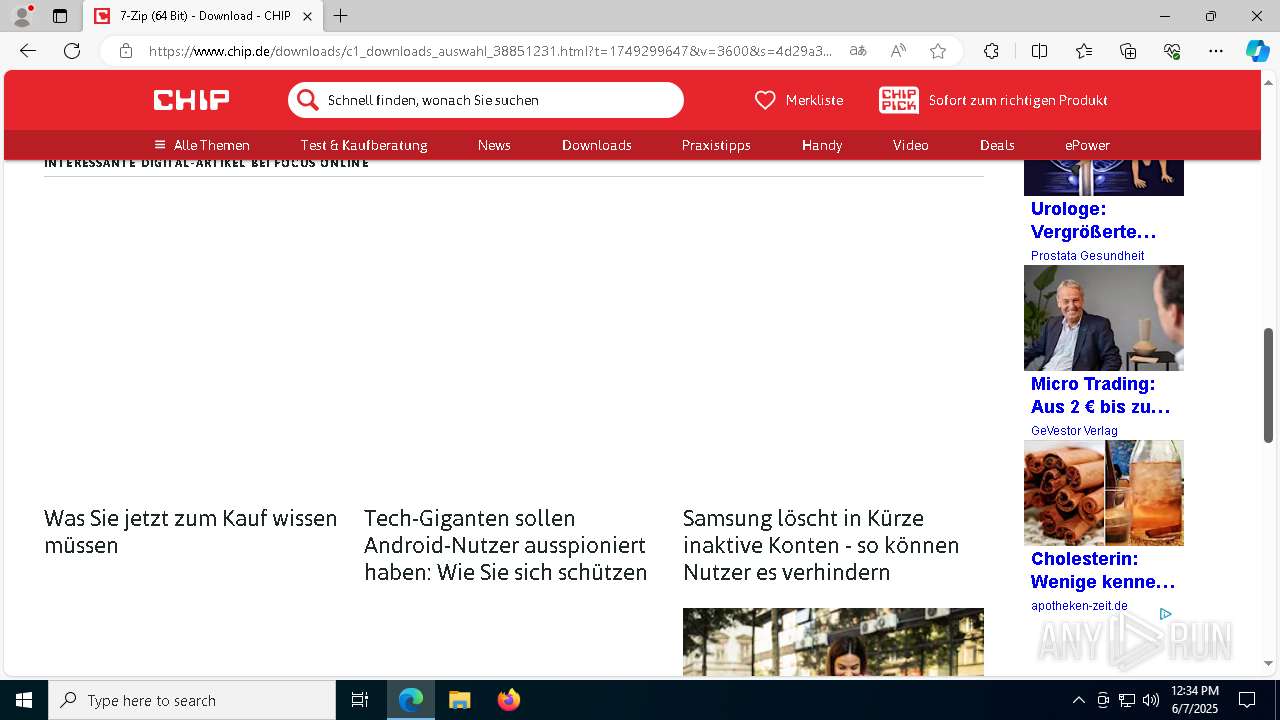Click scrollbar up arrow
1280x720 pixels.
[1268, 81]
